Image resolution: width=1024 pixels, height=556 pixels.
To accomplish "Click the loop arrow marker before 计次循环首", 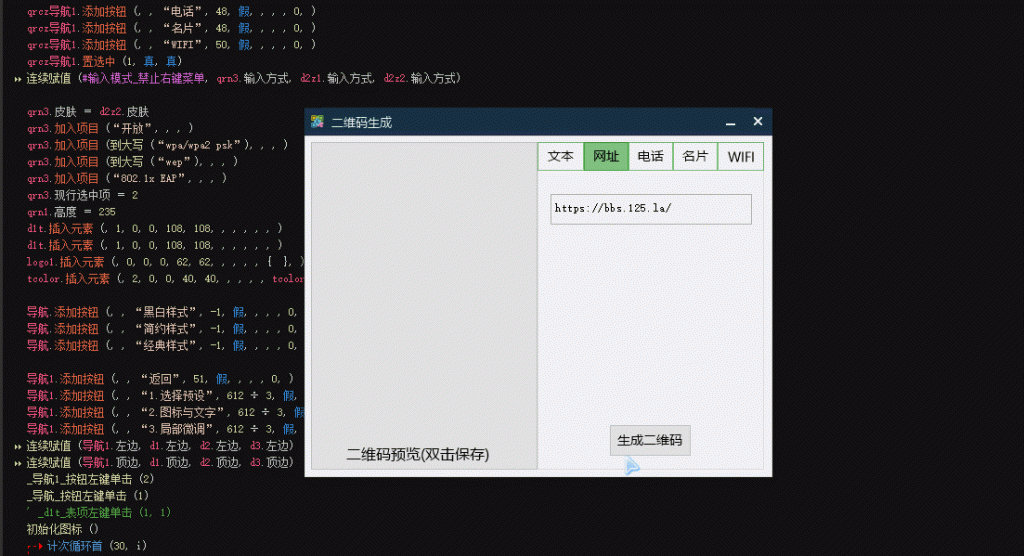I will click(34, 546).
